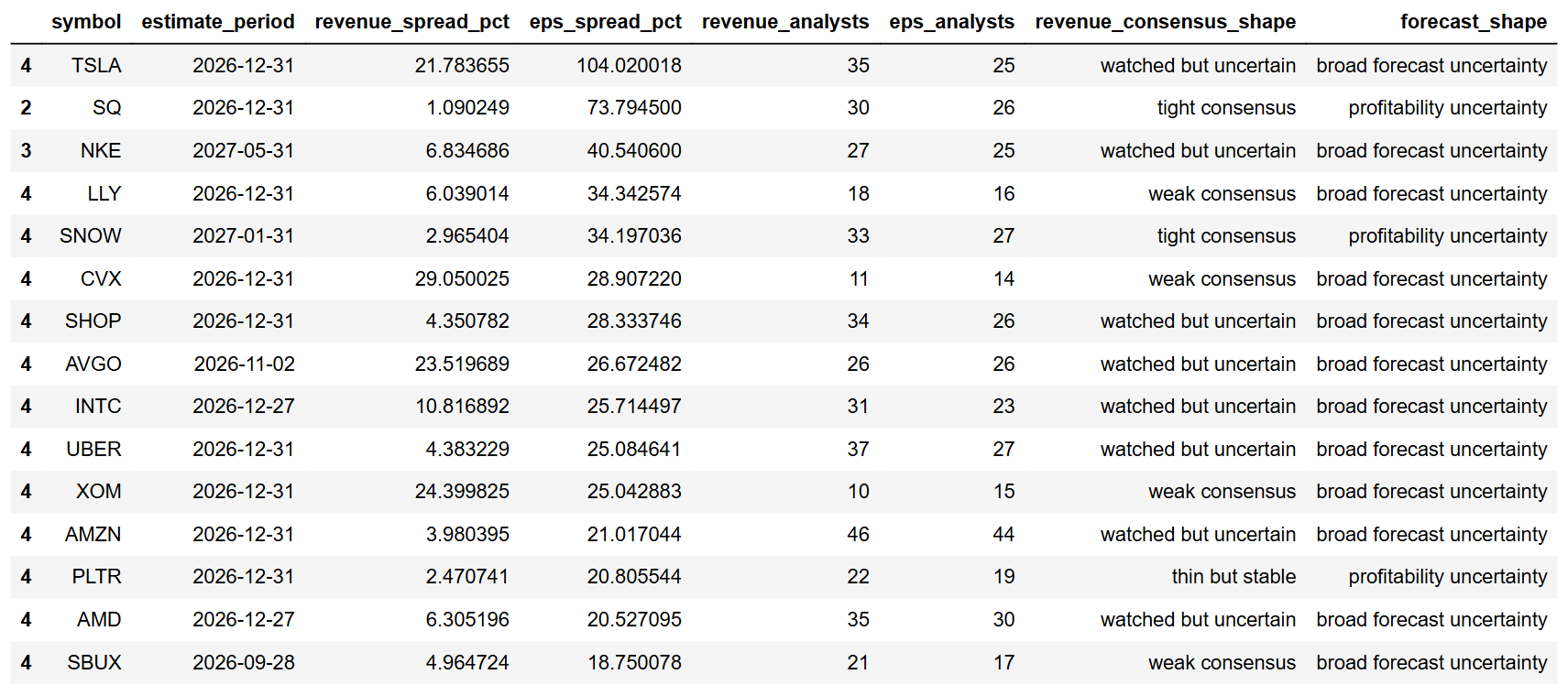1568x696 pixels.
Task: Click the EPS spread value 40.540600
Action: pos(634,151)
